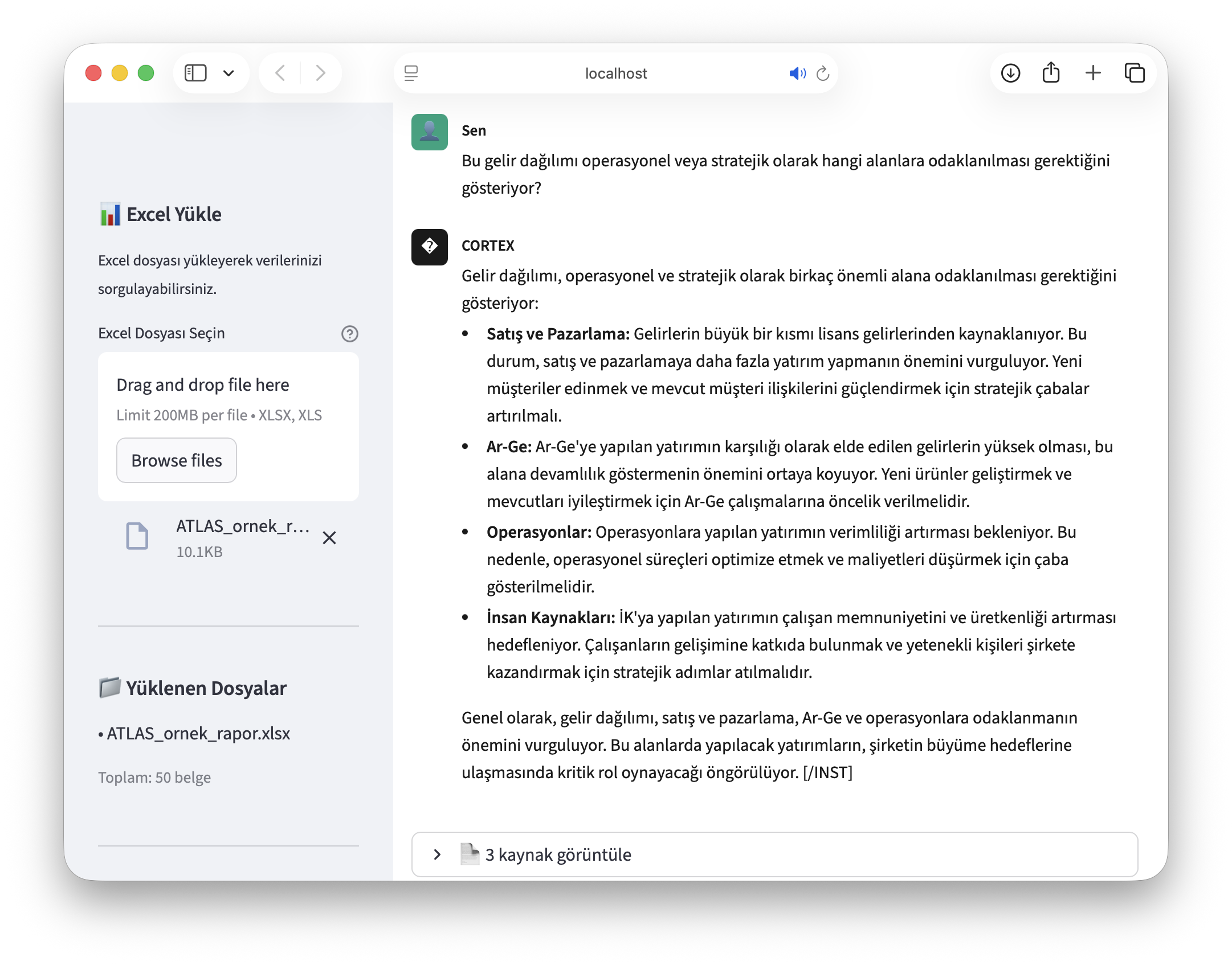
Task: Remove the ATLAS_ornek_r file with the X
Action: click(329, 537)
